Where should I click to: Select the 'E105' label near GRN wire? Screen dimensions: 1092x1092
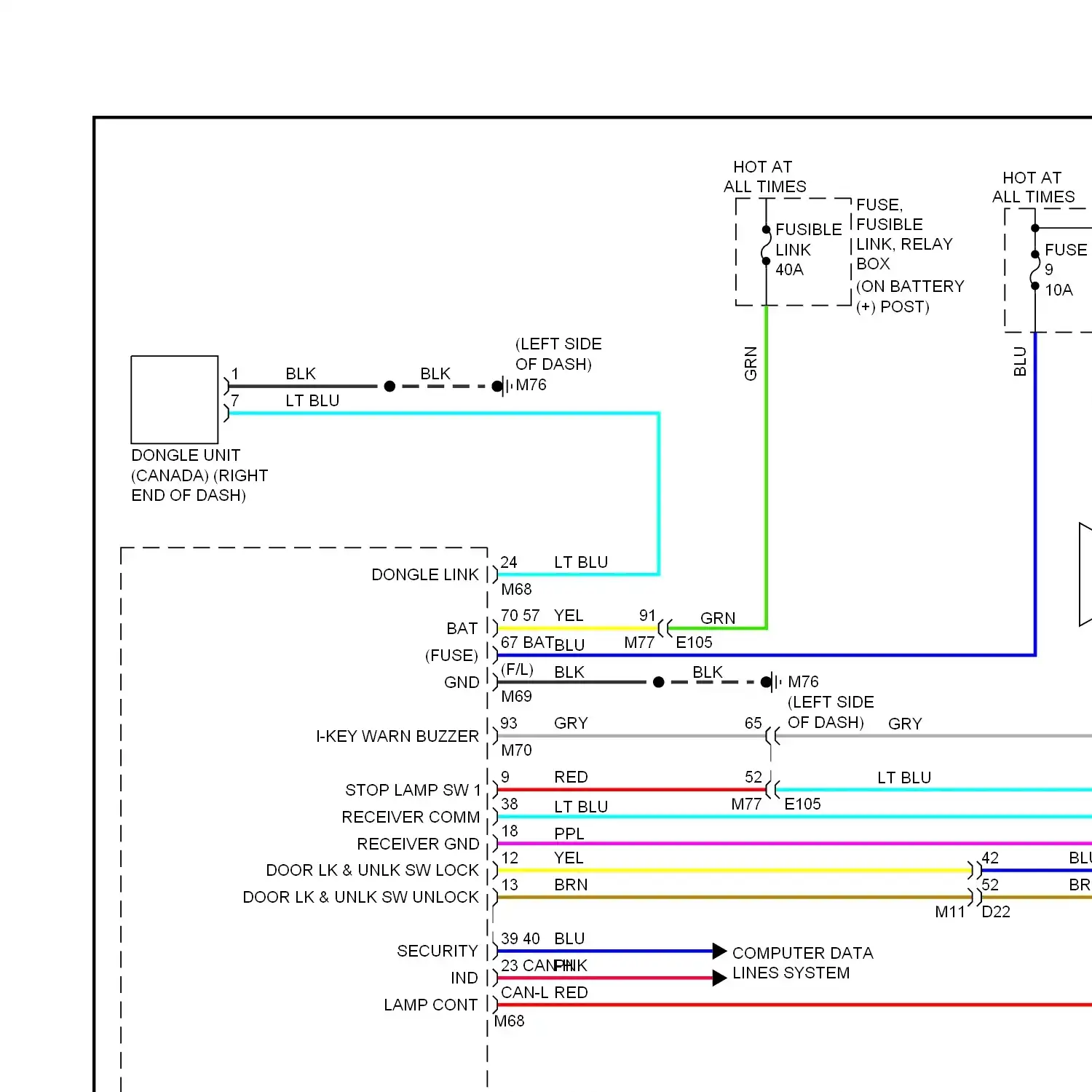(694, 643)
